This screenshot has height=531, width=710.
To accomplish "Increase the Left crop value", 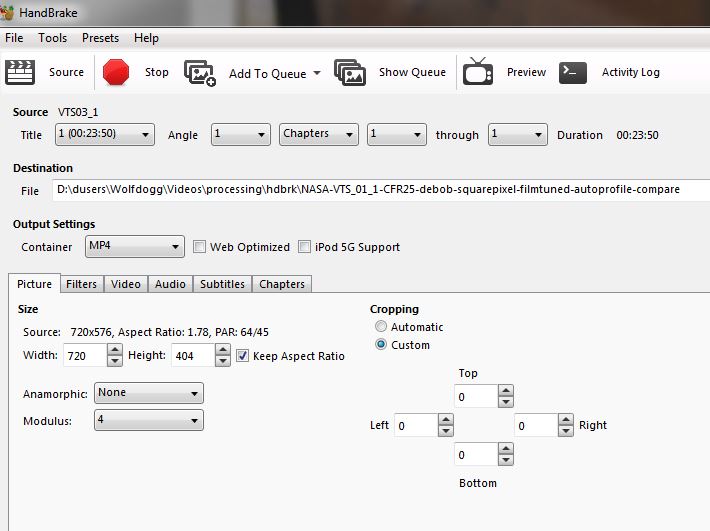I will tap(446, 420).
